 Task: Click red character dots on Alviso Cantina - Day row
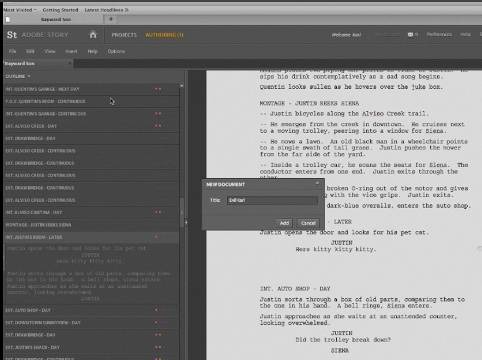tap(158, 212)
